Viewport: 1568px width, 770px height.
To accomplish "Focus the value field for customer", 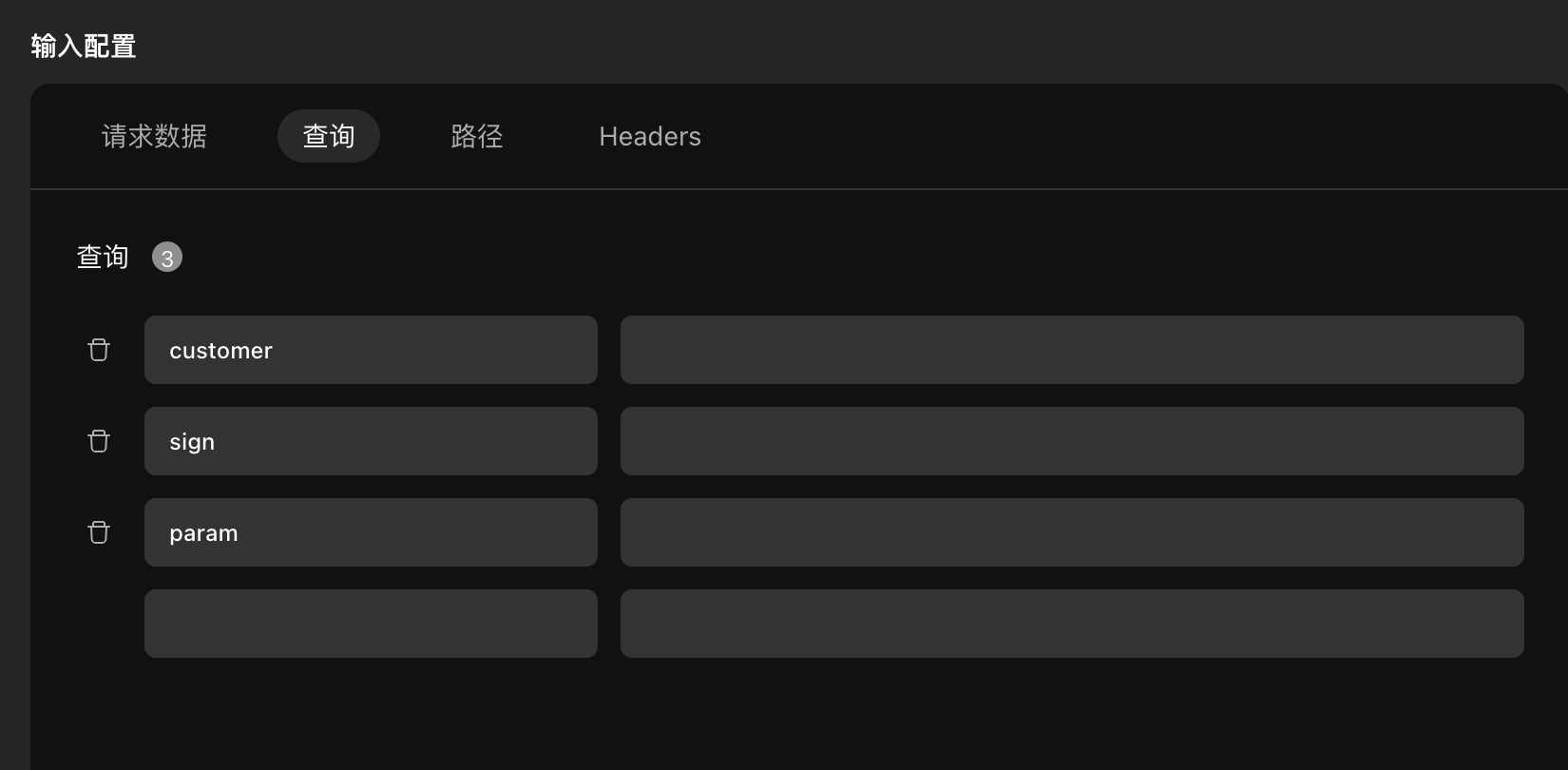I will pyautogui.click(x=1072, y=350).
